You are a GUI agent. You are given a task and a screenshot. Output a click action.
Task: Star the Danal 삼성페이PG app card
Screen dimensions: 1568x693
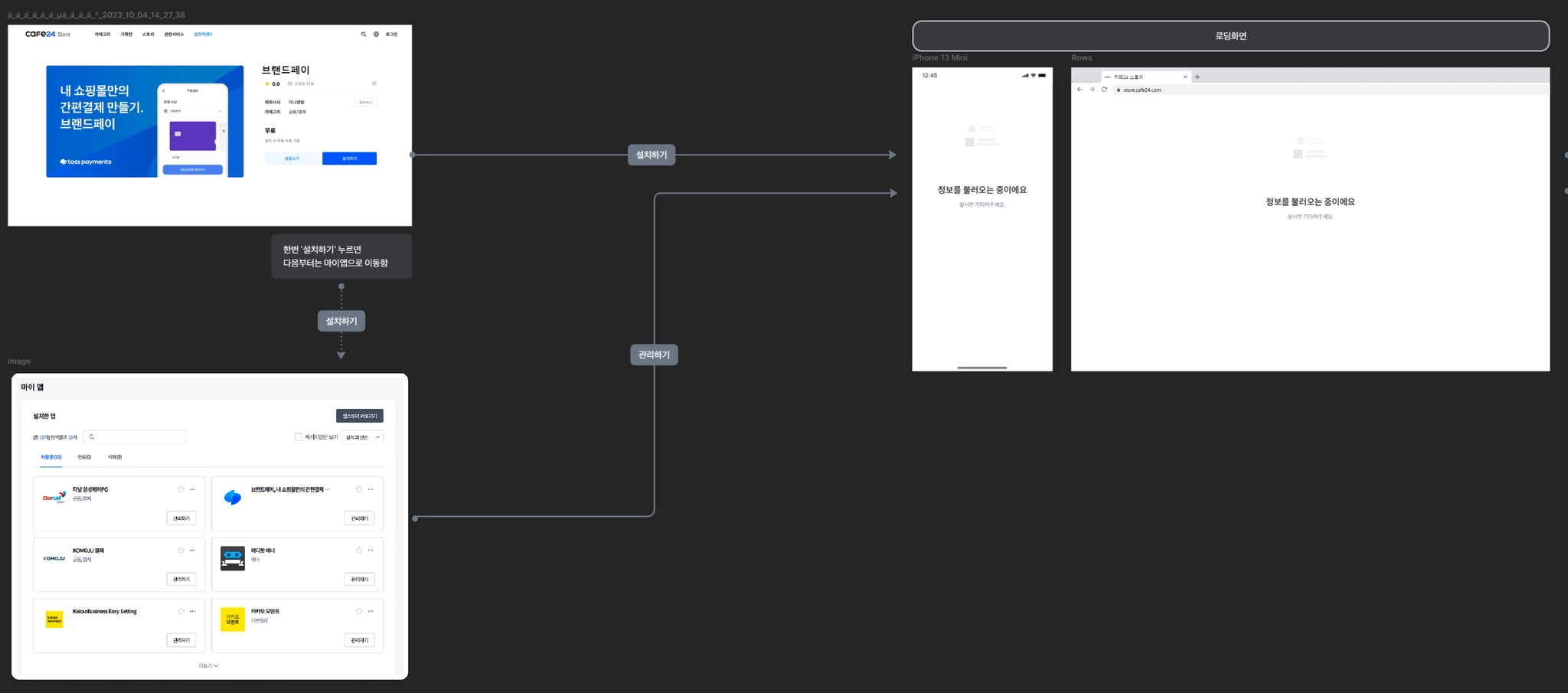point(181,489)
